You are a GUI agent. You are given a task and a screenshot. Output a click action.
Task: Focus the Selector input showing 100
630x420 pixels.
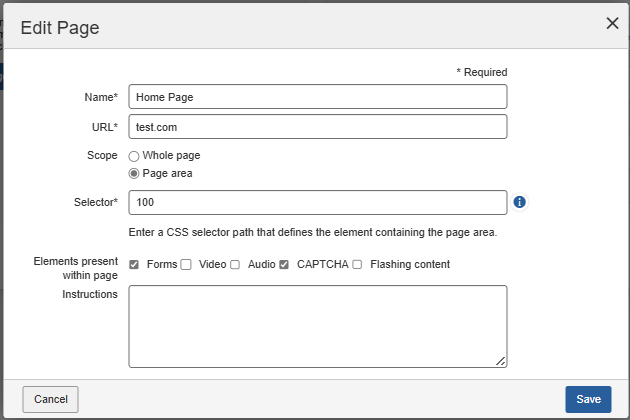[x=318, y=202]
